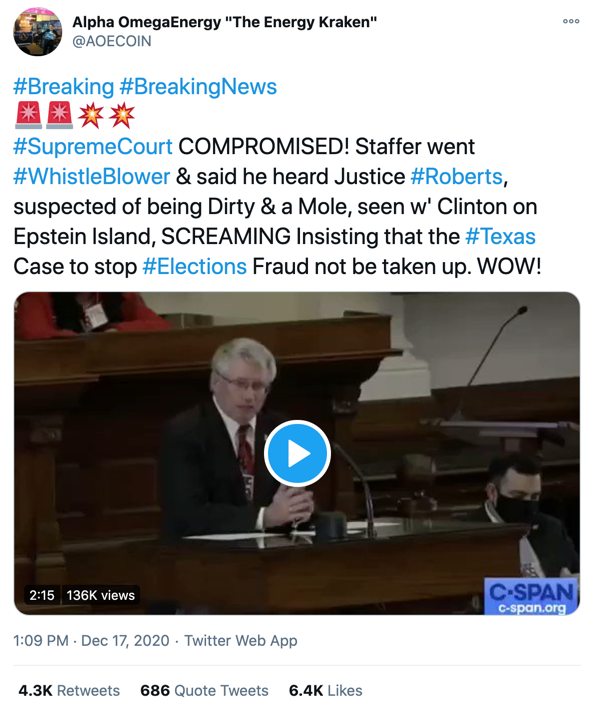Image resolution: width=593 pixels, height=710 pixels.
Task: Click the AOECOIN profile avatar
Action: pyautogui.click(x=38, y=32)
